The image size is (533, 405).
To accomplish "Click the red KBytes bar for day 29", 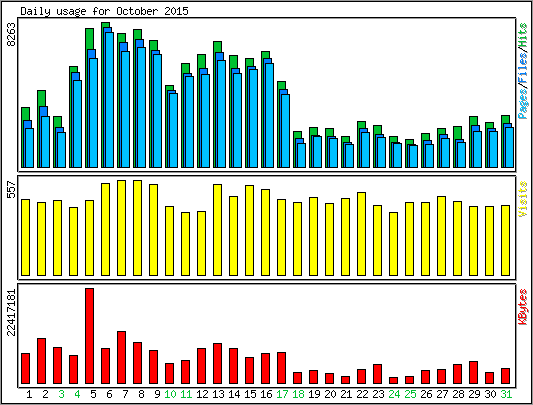I will click(x=474, y=373).
